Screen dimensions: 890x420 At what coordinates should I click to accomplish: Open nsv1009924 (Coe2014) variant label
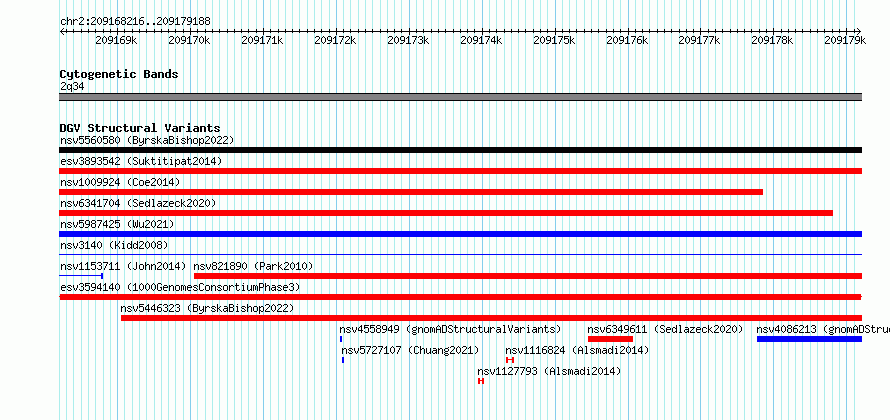120,182
